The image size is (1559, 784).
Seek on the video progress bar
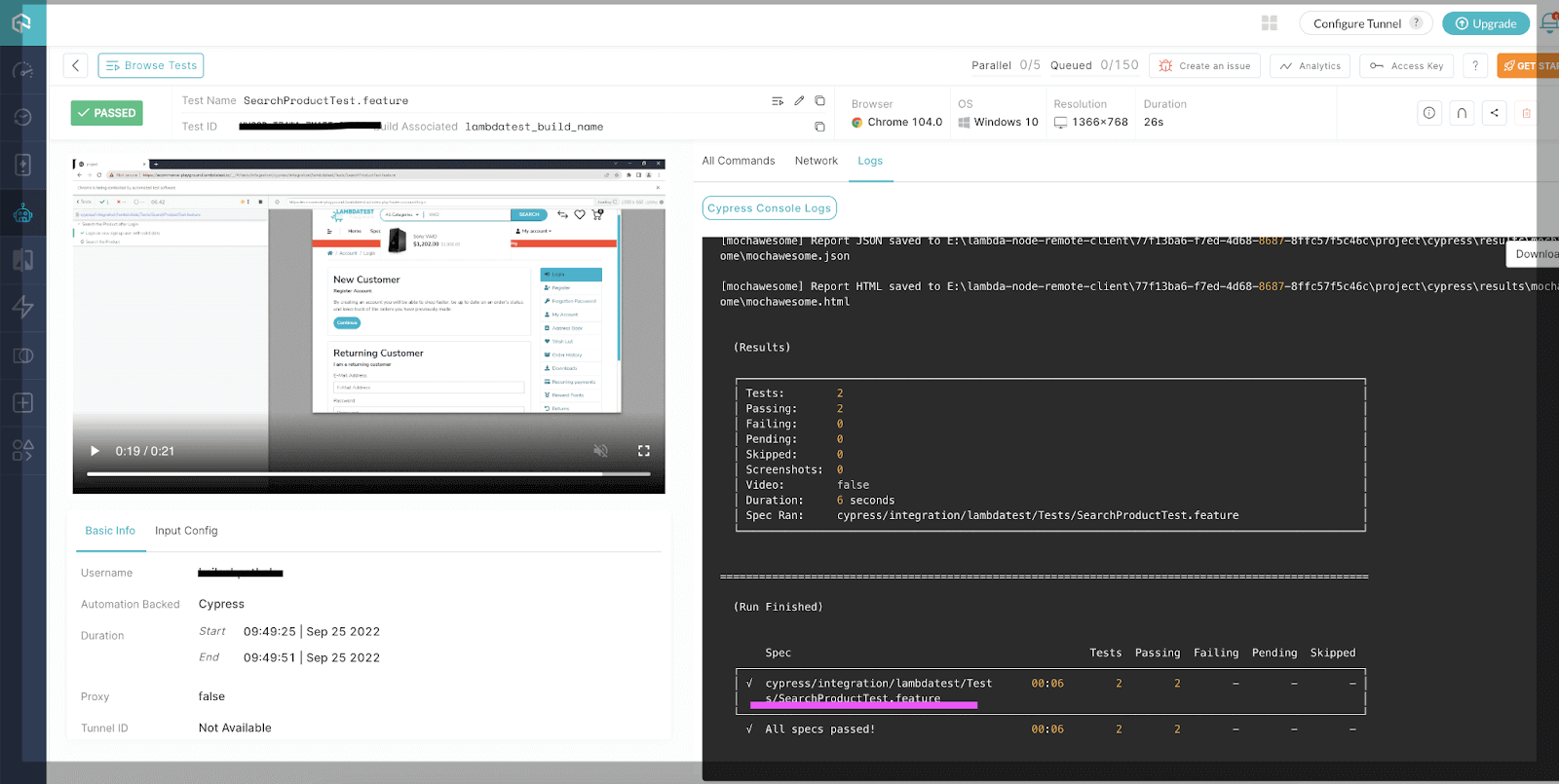[x=368, y=474]
